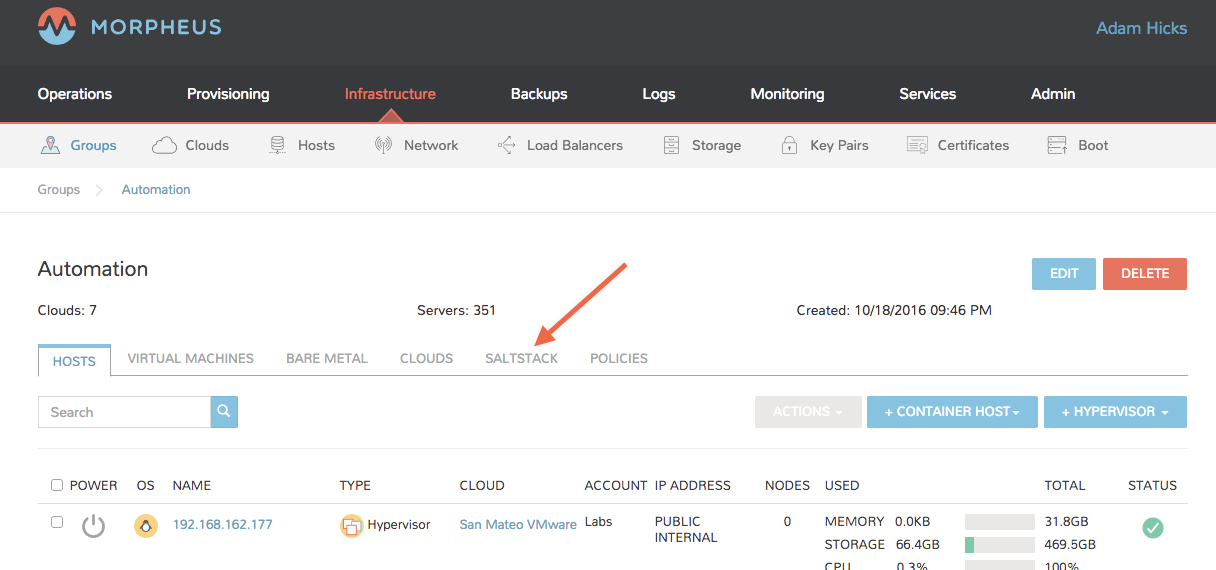Click the Certificates icon
The width and height of the screenshot is (1216, 570).
tap(917, 146)
